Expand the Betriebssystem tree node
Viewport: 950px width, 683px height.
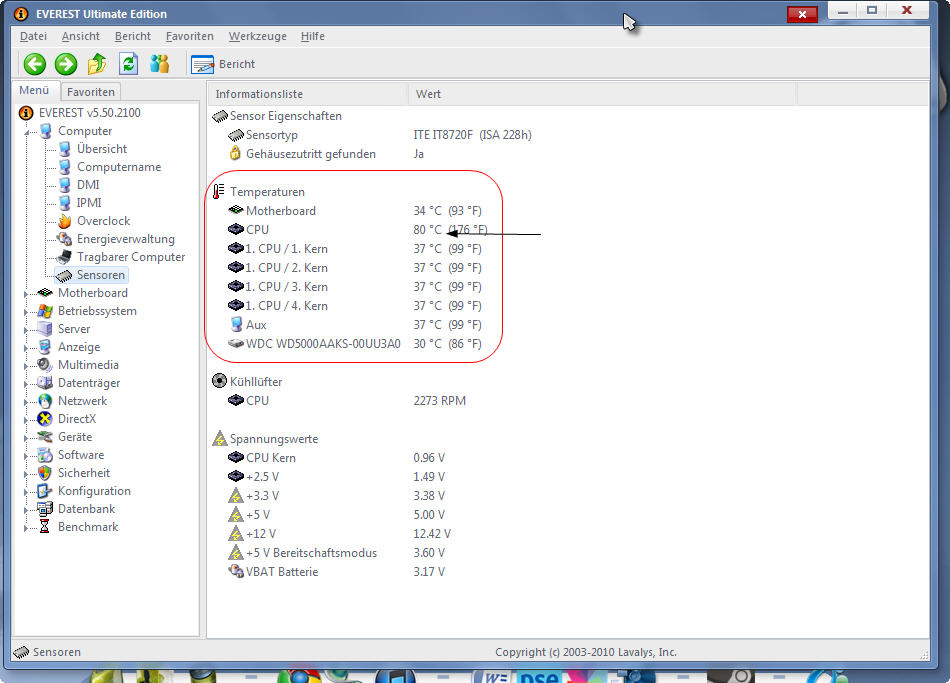tap(26, 312)
